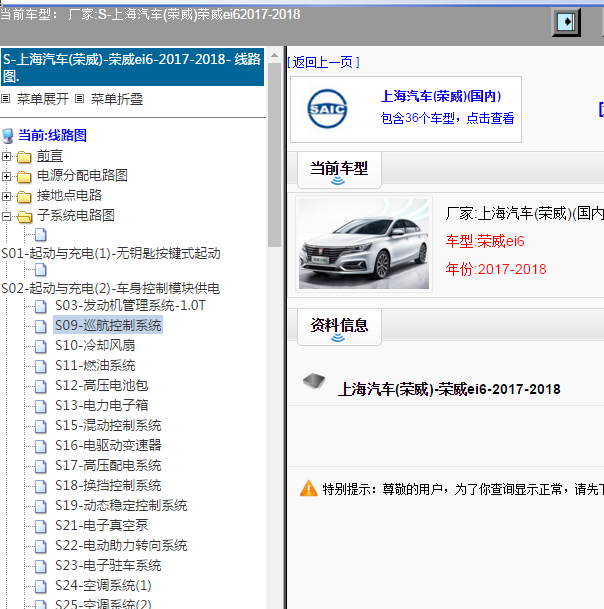Click the Roewe ei6 car thumbnail
Screen dimensions: 604x609
coord(364,244)
